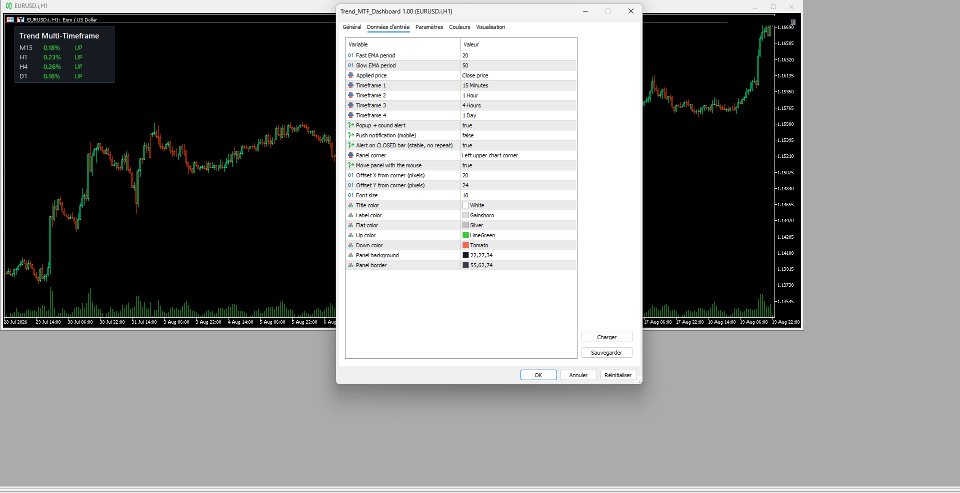
Task: Click the 1 Hour value of Timeframe 2
Action: pyautogui.click(x=470, y=96)
